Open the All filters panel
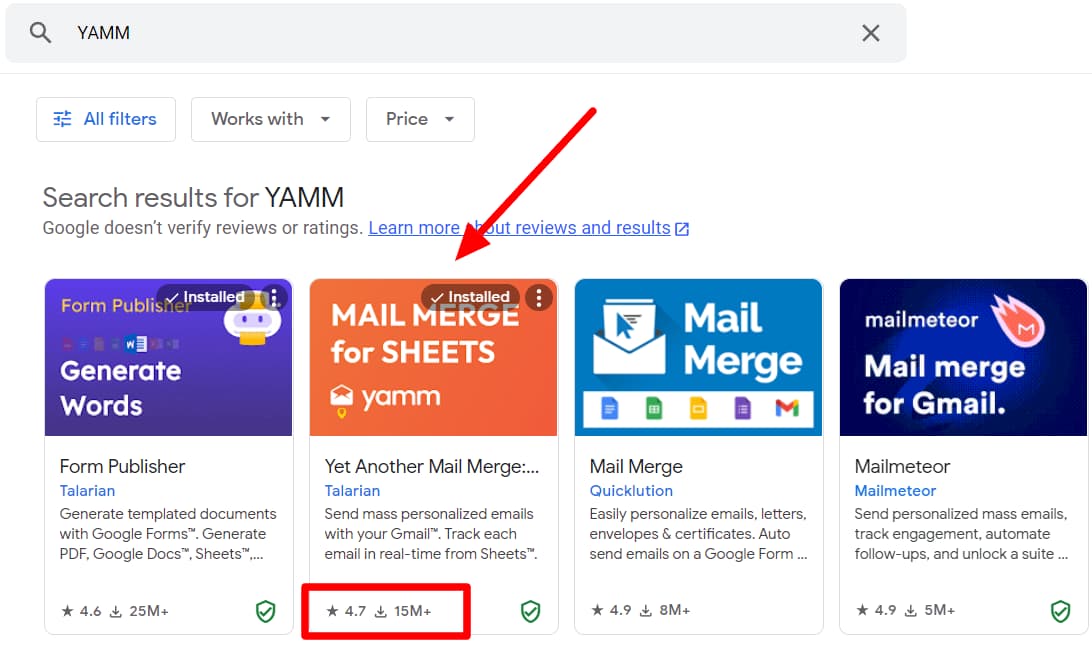Viewport: 1092px width, 653px height. click(x=106, y=119)
